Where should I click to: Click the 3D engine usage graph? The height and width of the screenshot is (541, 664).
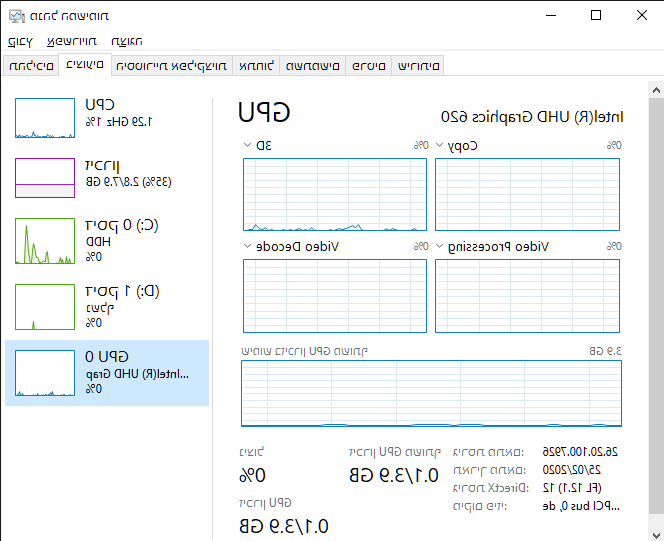click(335, 195)
